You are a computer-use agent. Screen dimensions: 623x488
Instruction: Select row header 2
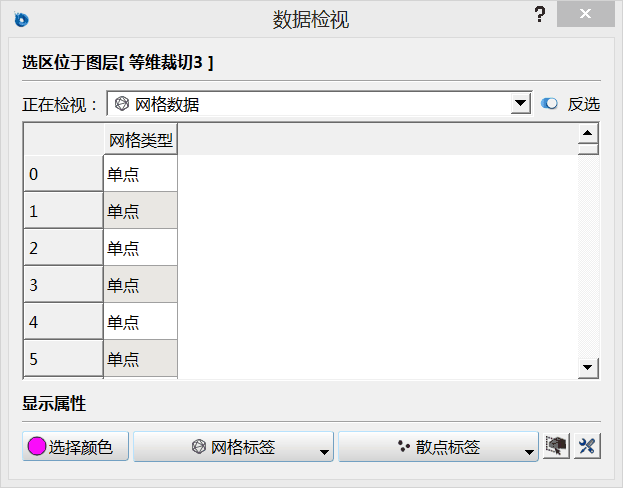tap(64, 248)
